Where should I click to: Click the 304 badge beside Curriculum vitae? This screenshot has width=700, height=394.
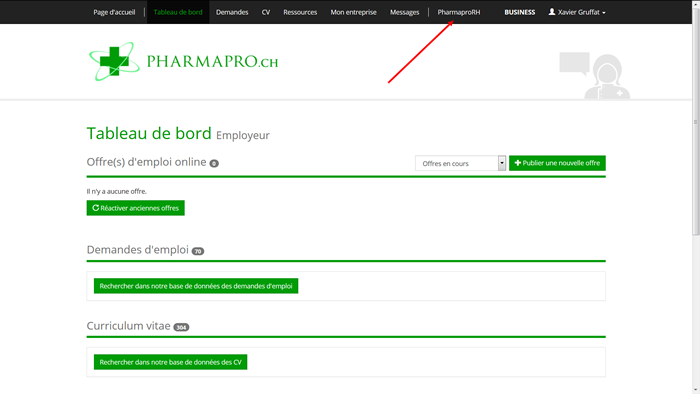[181, 328]
